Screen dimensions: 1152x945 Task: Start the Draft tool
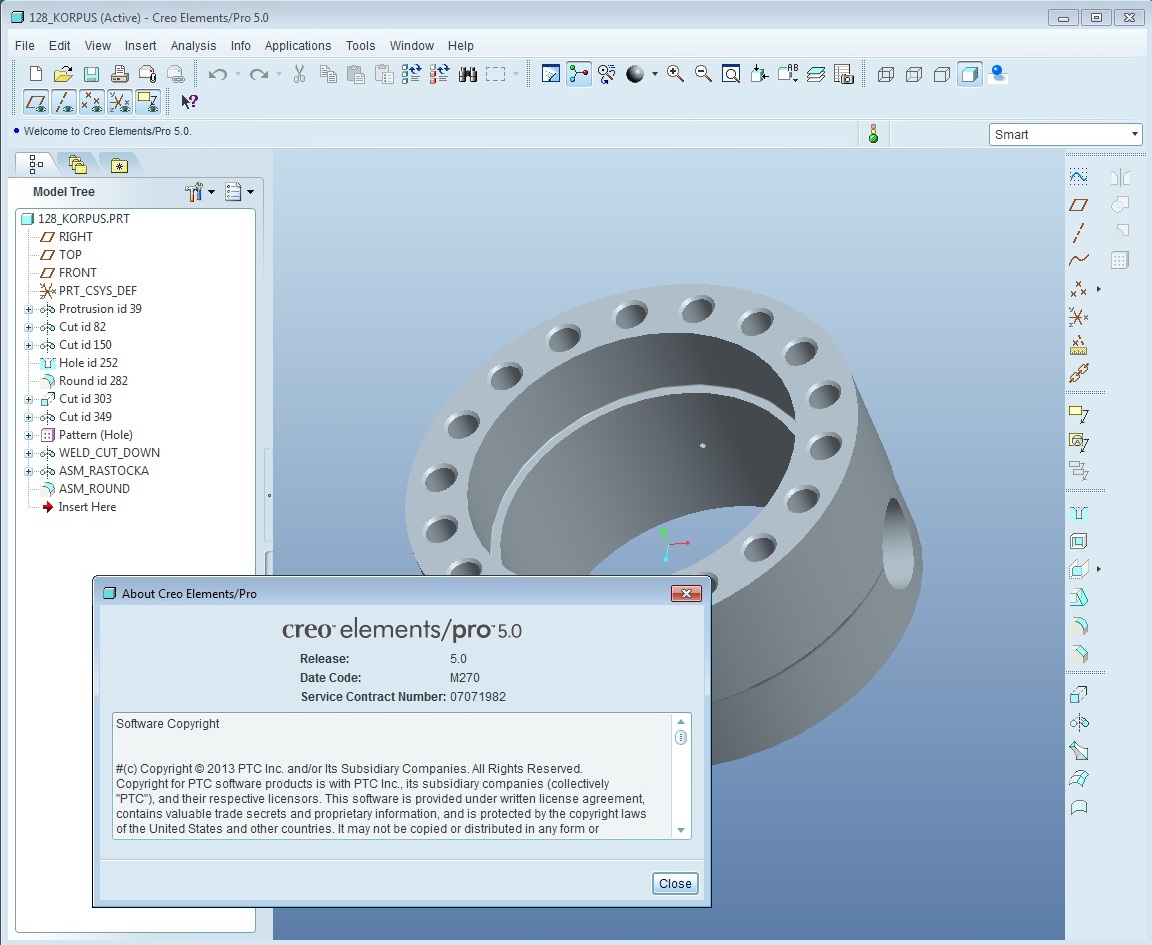[1079, 597]
